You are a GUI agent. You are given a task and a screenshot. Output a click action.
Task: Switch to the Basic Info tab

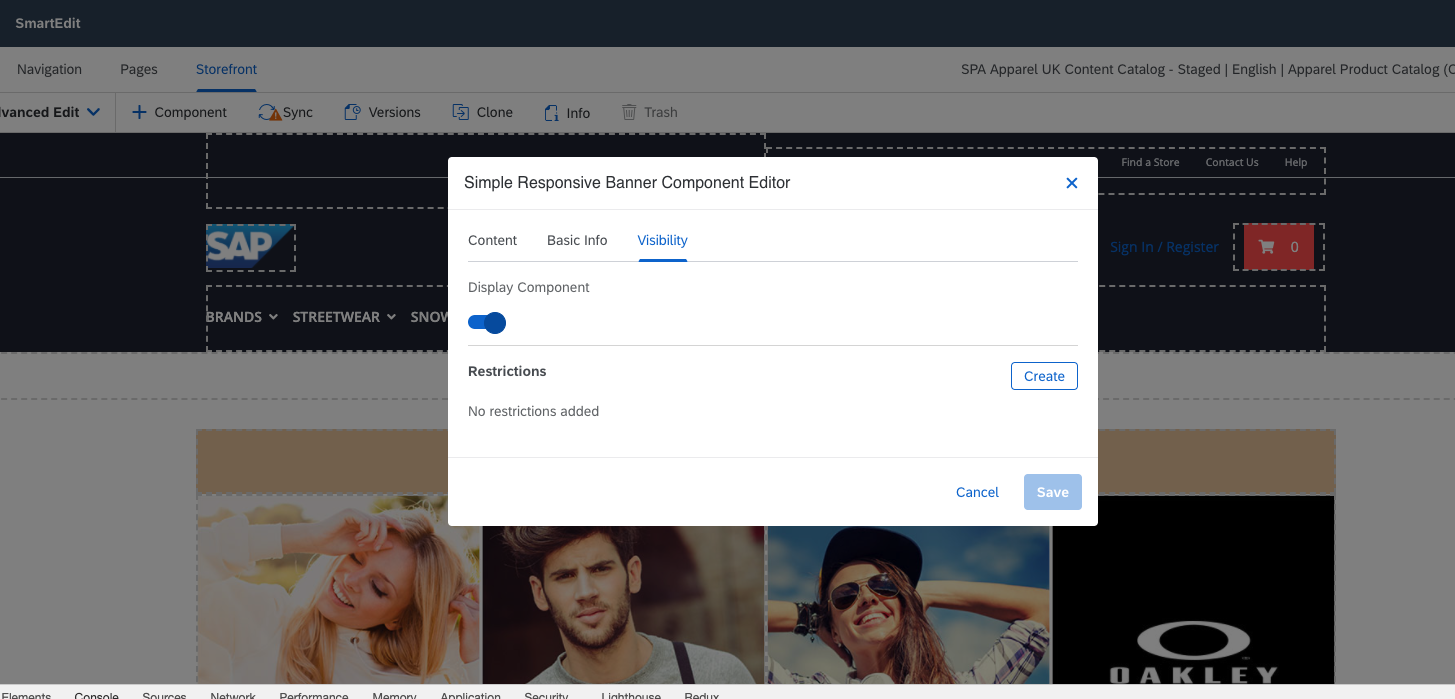pyautogui.click(x=577, y=240)
